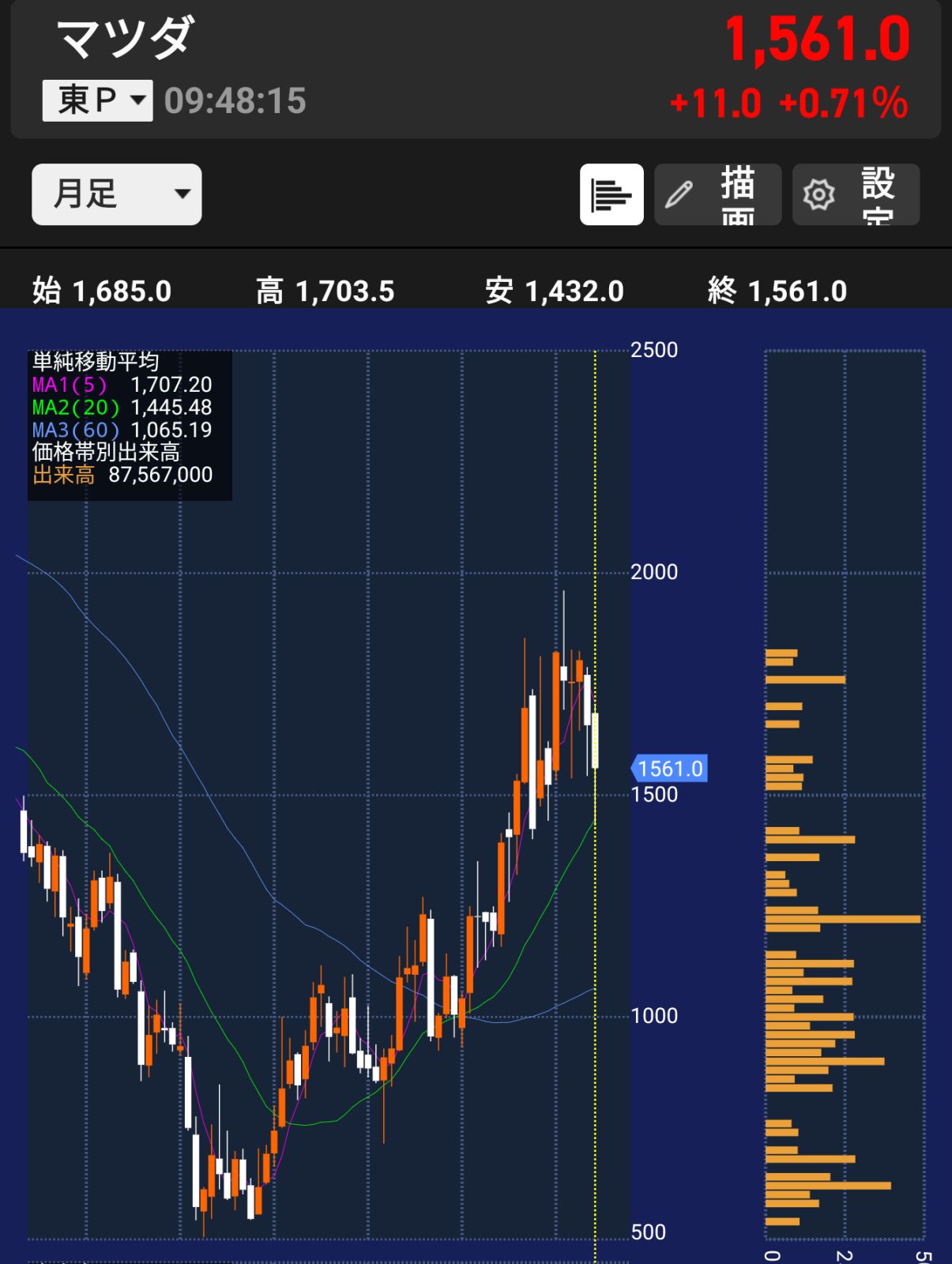Click the 500 price axis label

649,1232
